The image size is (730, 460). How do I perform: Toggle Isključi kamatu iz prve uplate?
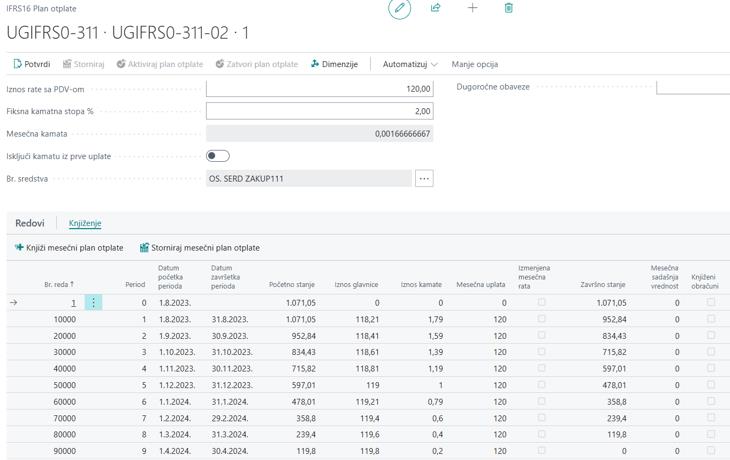(218, 156)
